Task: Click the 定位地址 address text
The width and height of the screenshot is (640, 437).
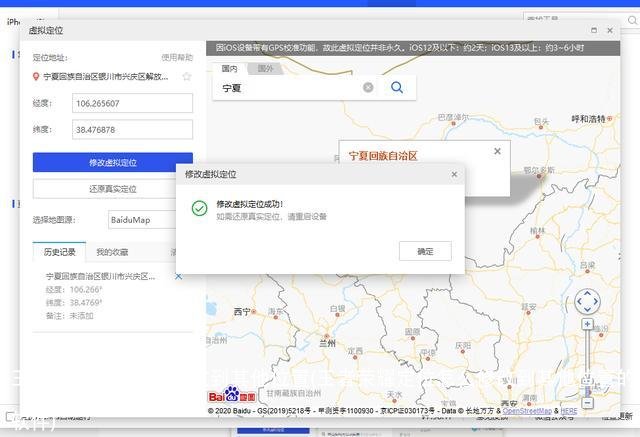Action: (x=106, y=76)
